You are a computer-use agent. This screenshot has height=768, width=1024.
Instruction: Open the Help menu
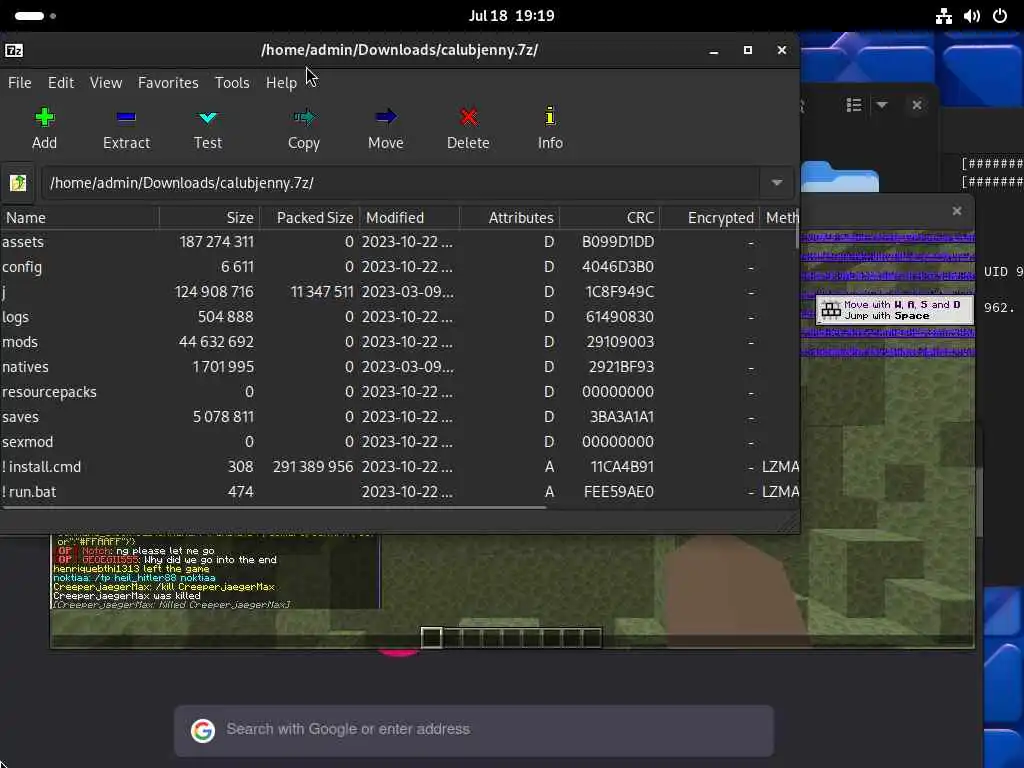point(281,83)
